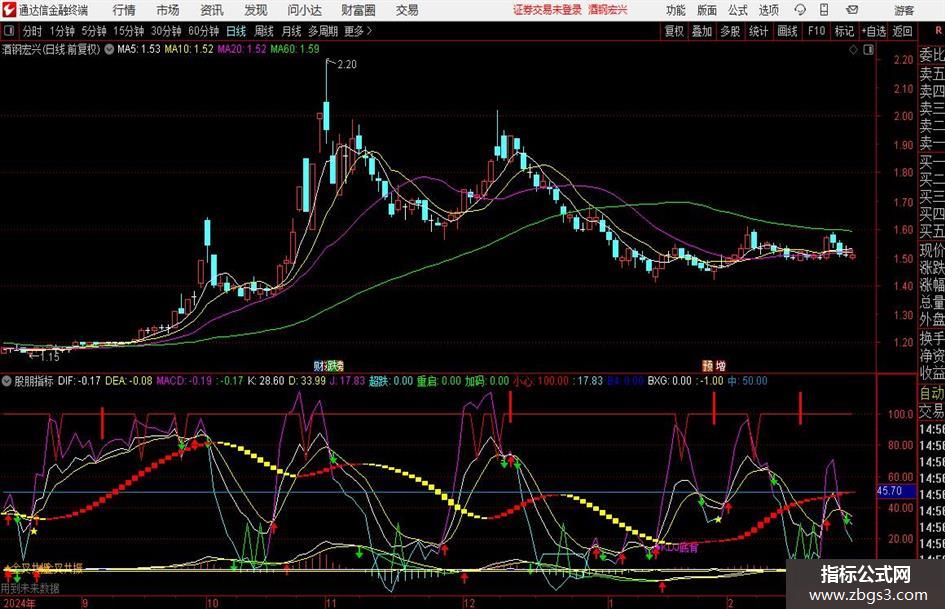This screenshot has width=945, height=609.
Task: Click the KDJ底背 signal label
Action: pos(680,547)
